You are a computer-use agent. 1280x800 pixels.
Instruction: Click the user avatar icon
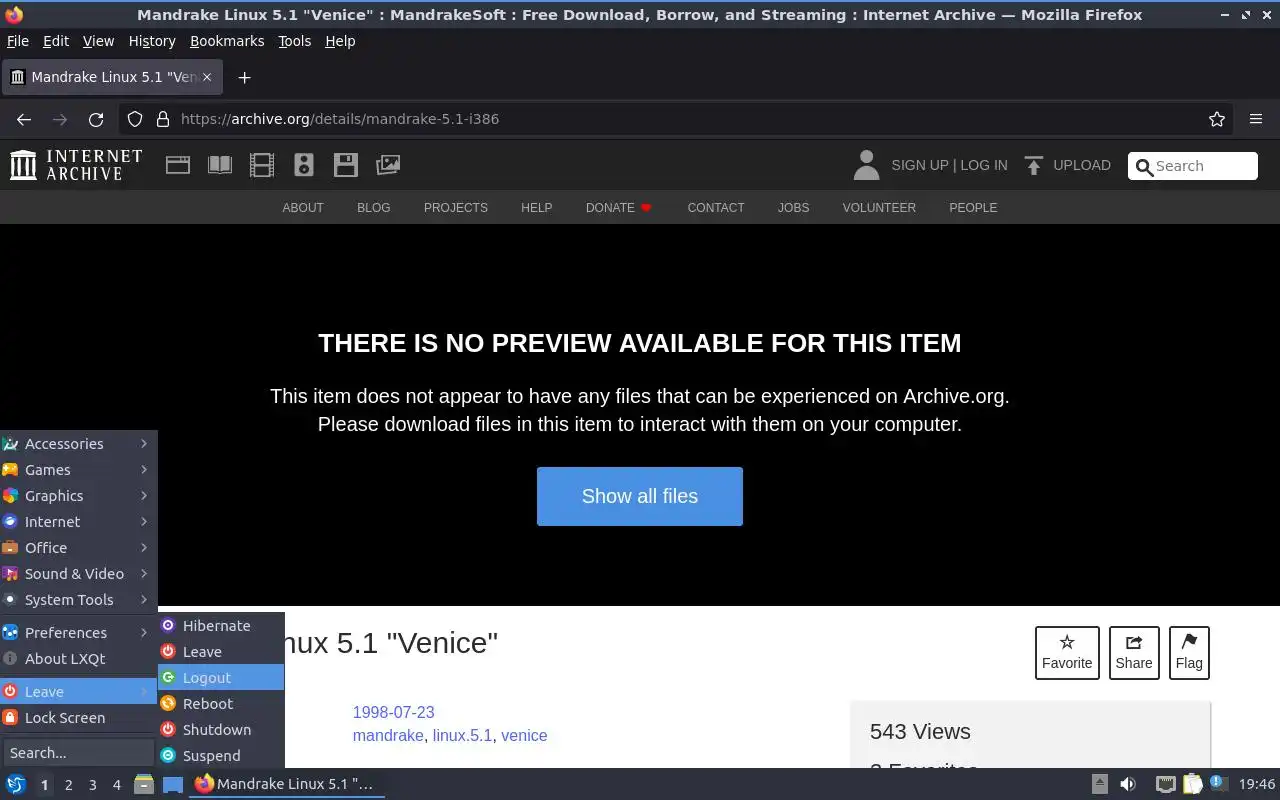click(866, 165)
